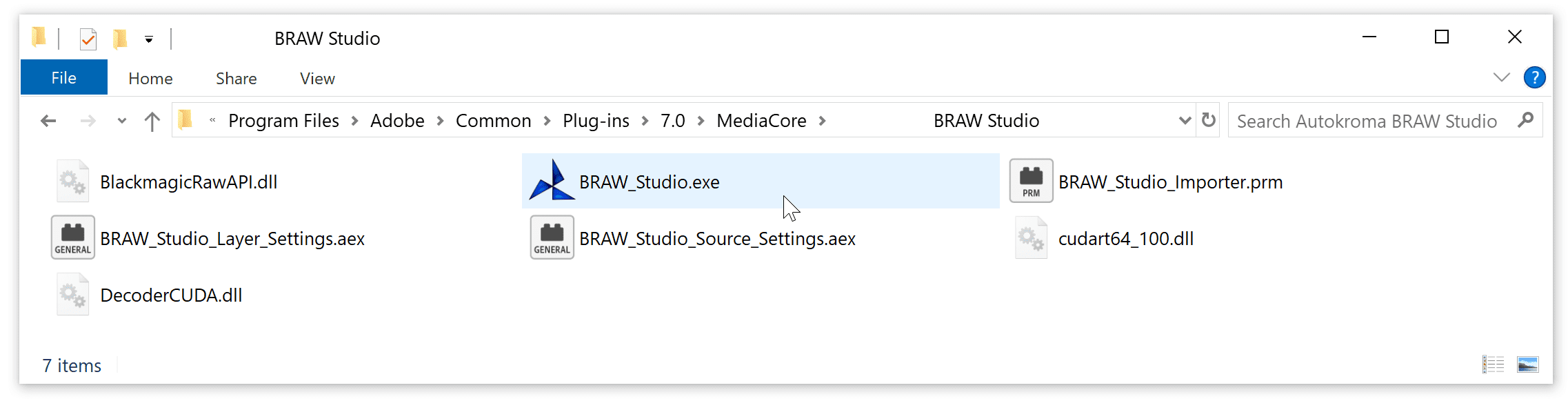Open the View ribbon tab
1568x399 pixels.
click(x=317, y=78)
